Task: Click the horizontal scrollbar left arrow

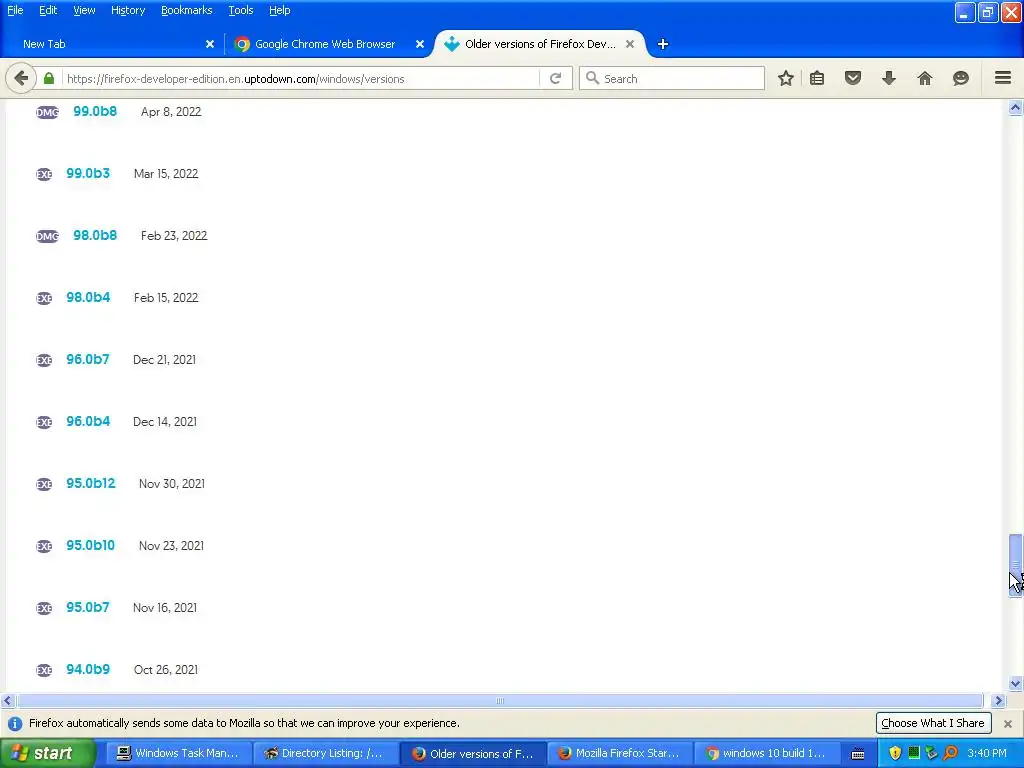Action: pos(7,701)
